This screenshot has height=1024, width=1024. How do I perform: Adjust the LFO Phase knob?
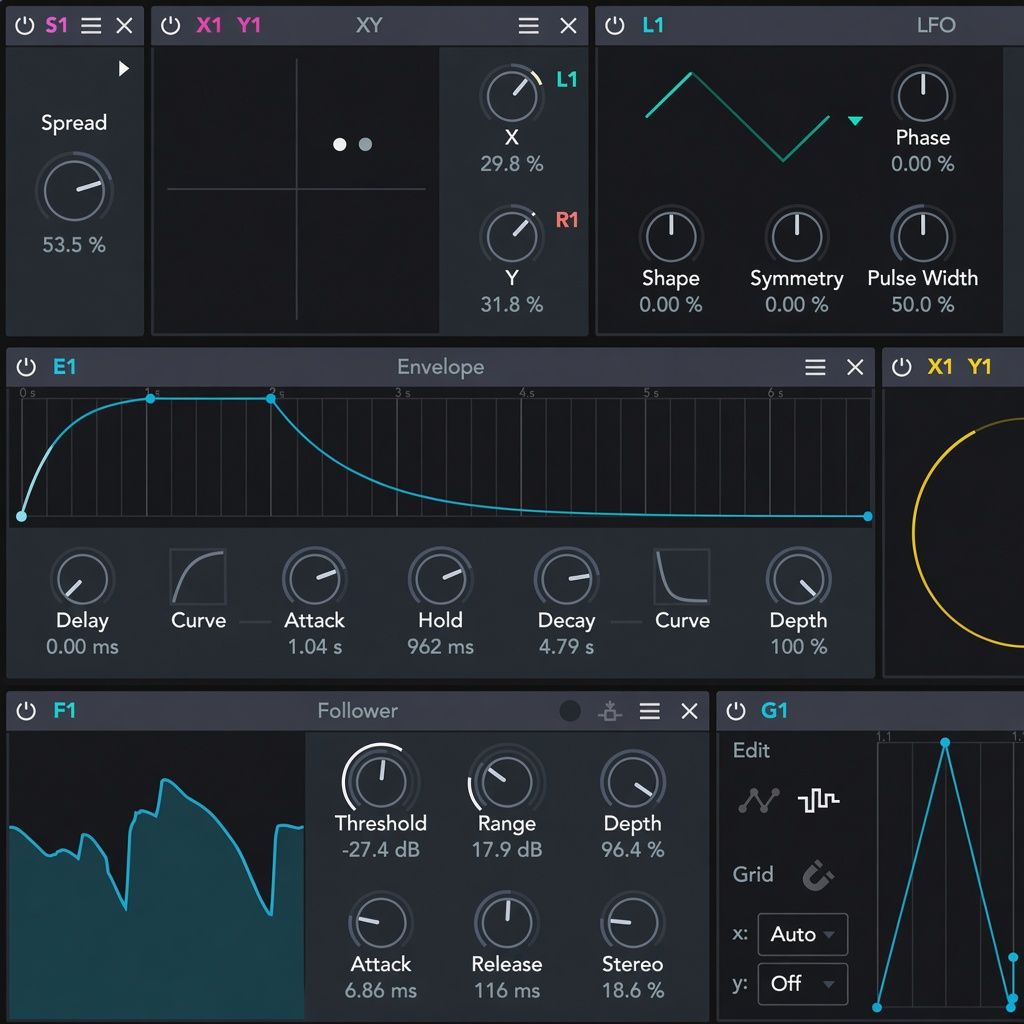pyautogui.click(x=923, y=96)
